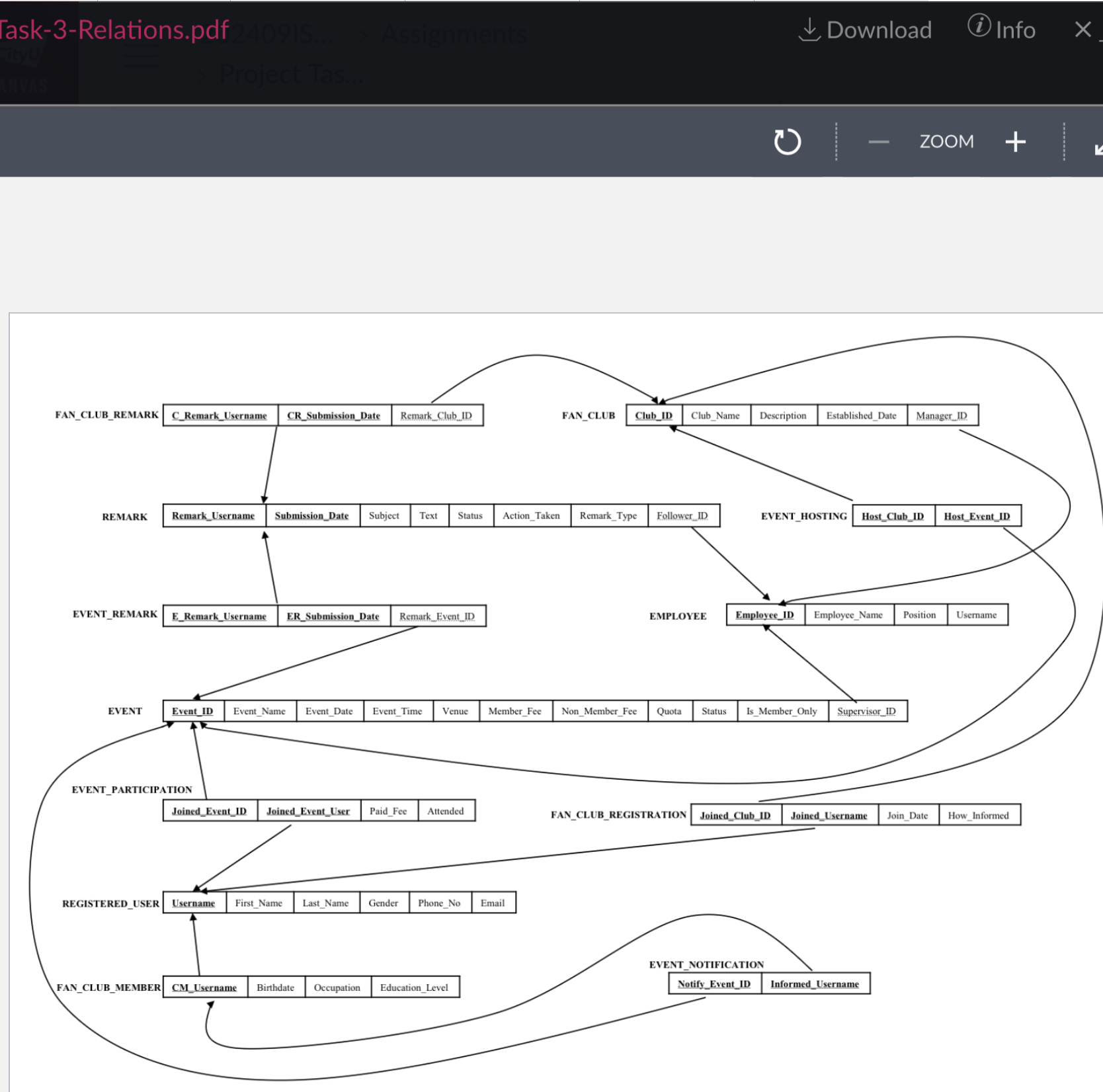Select the 'Email' cell in REGISTERED_USER
Screen dimensions: 1103x1092
point(493,903)
